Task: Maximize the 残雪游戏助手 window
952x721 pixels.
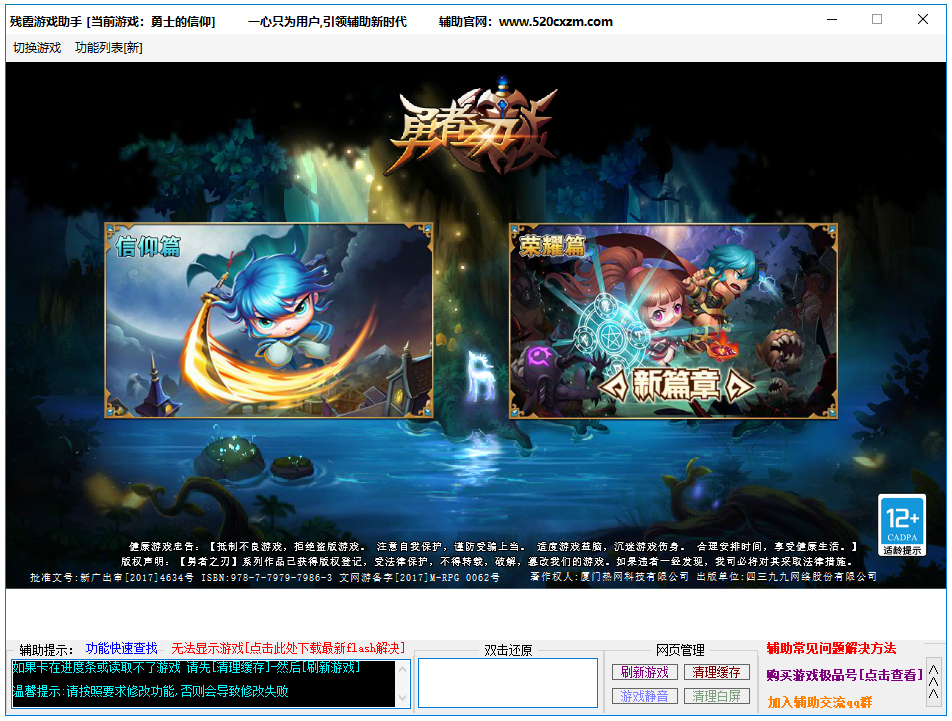Action: [x=877, y=20]
